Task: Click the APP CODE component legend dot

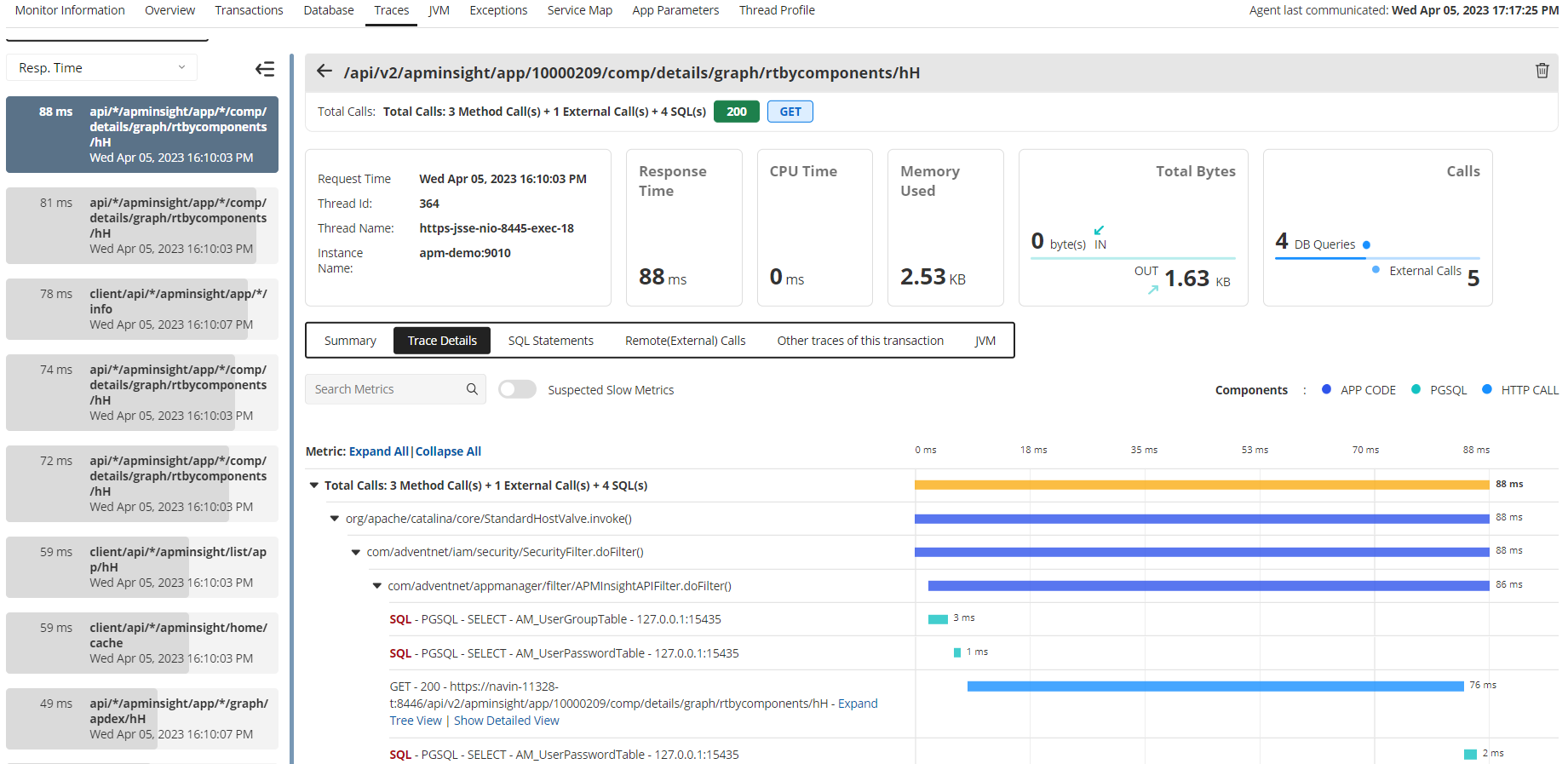Action: coord(1326,389)
